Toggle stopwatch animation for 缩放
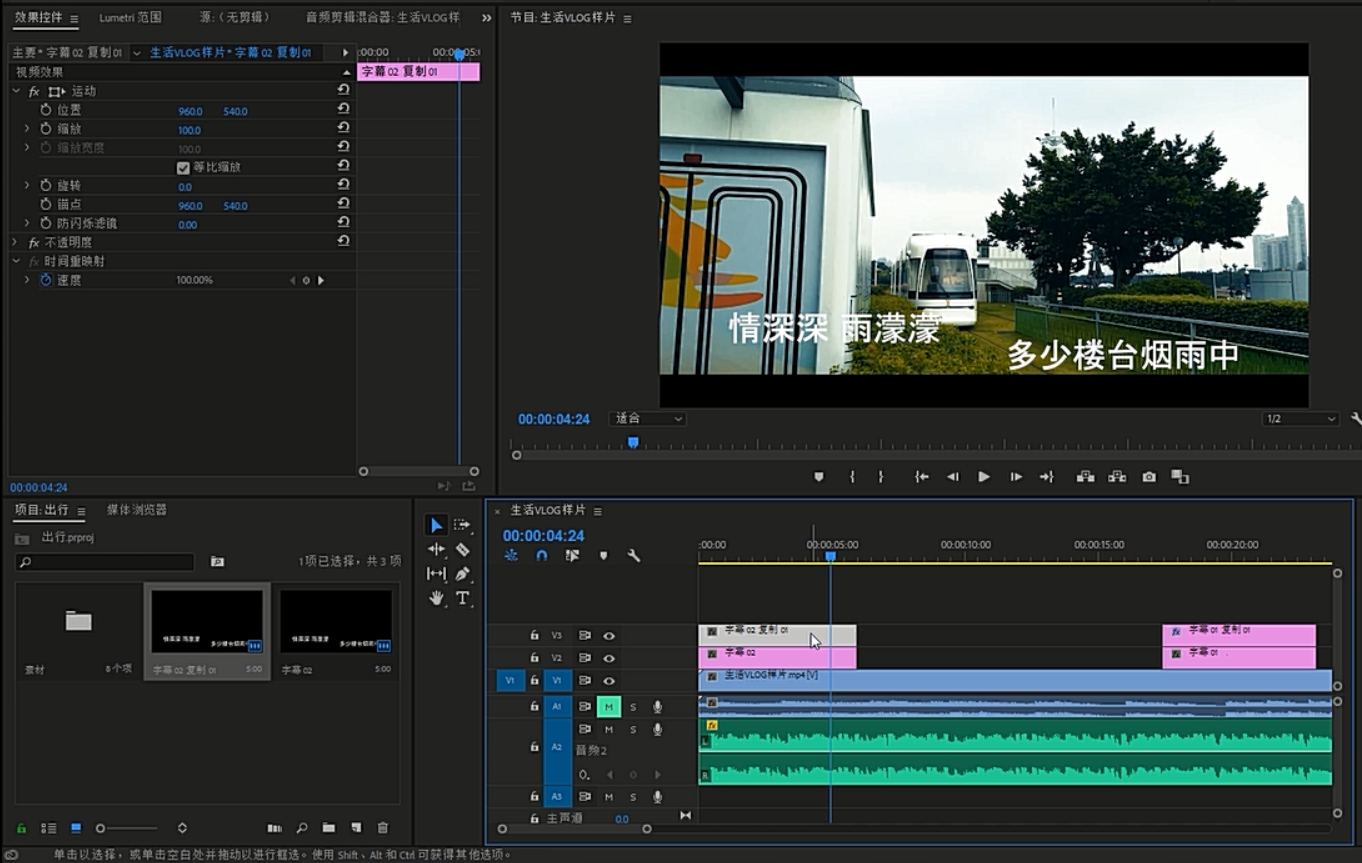 click(x=46, y=129)
